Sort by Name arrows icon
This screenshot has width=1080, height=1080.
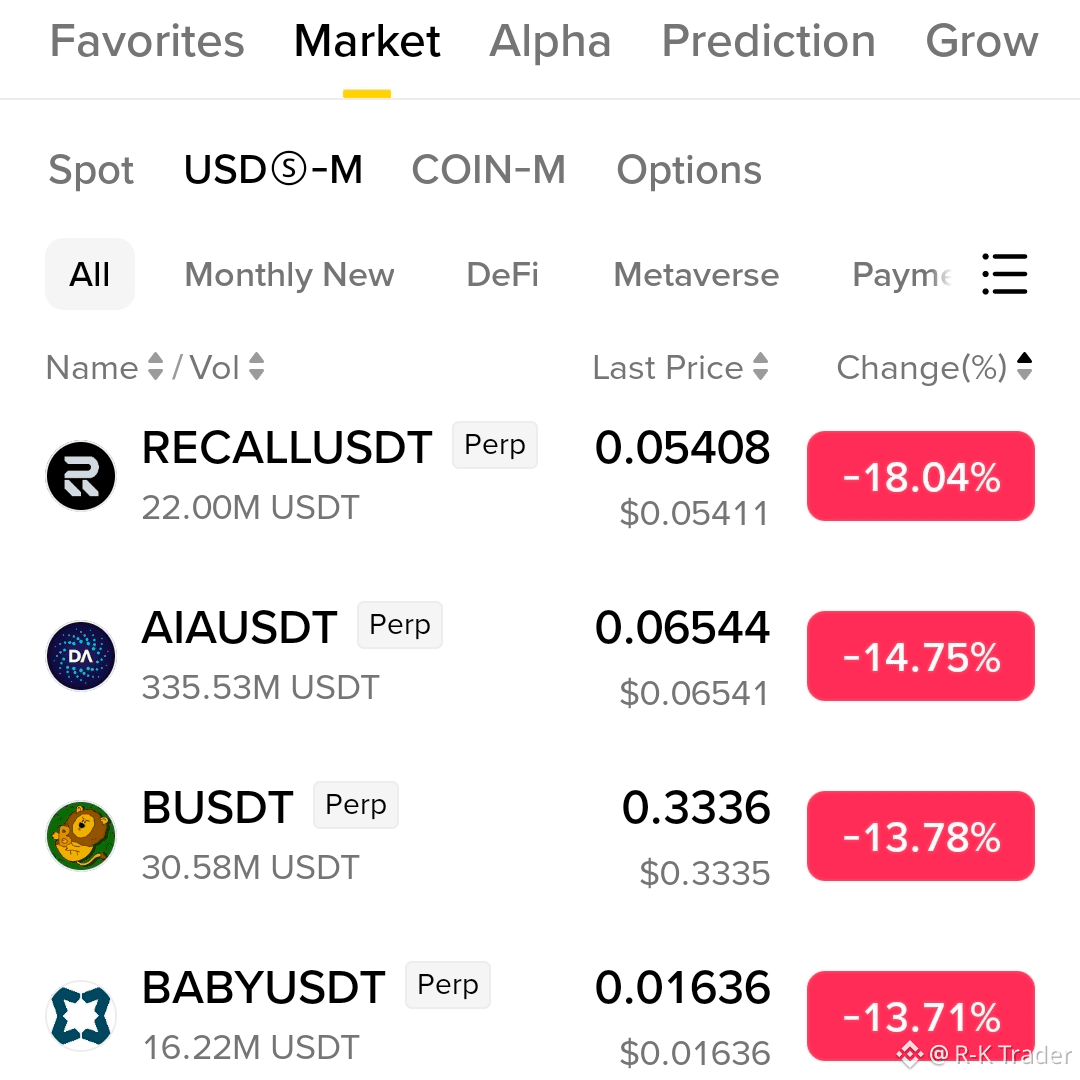[156, 366]
